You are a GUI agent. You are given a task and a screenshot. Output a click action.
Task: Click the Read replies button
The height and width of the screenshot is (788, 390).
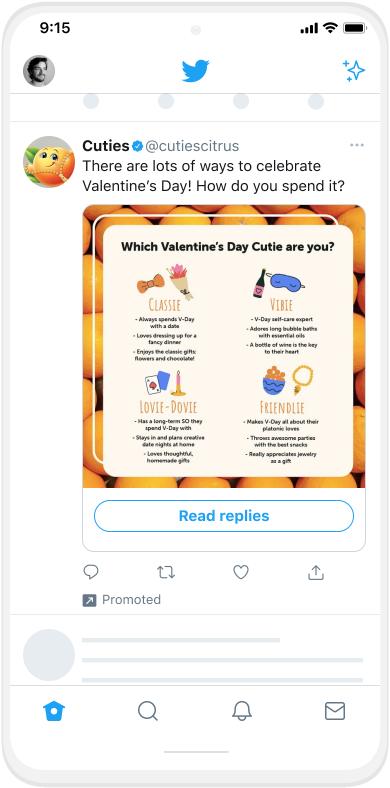tap(224, 516)
